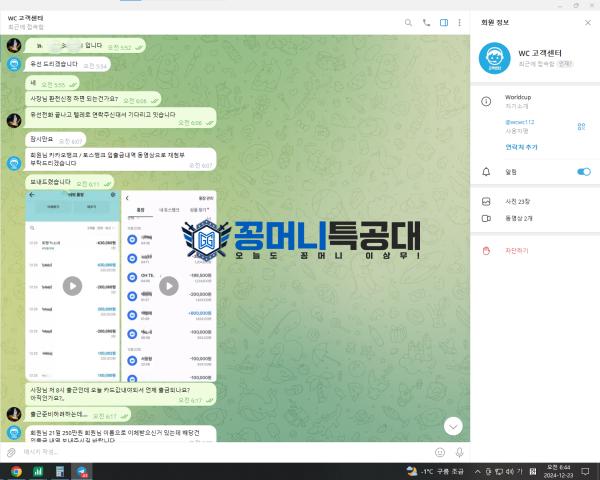Image resolution: width=600 pixels, height=480 pixels.
Task: Open the three-dot chat options menu
Action: (x=460, y=23)
